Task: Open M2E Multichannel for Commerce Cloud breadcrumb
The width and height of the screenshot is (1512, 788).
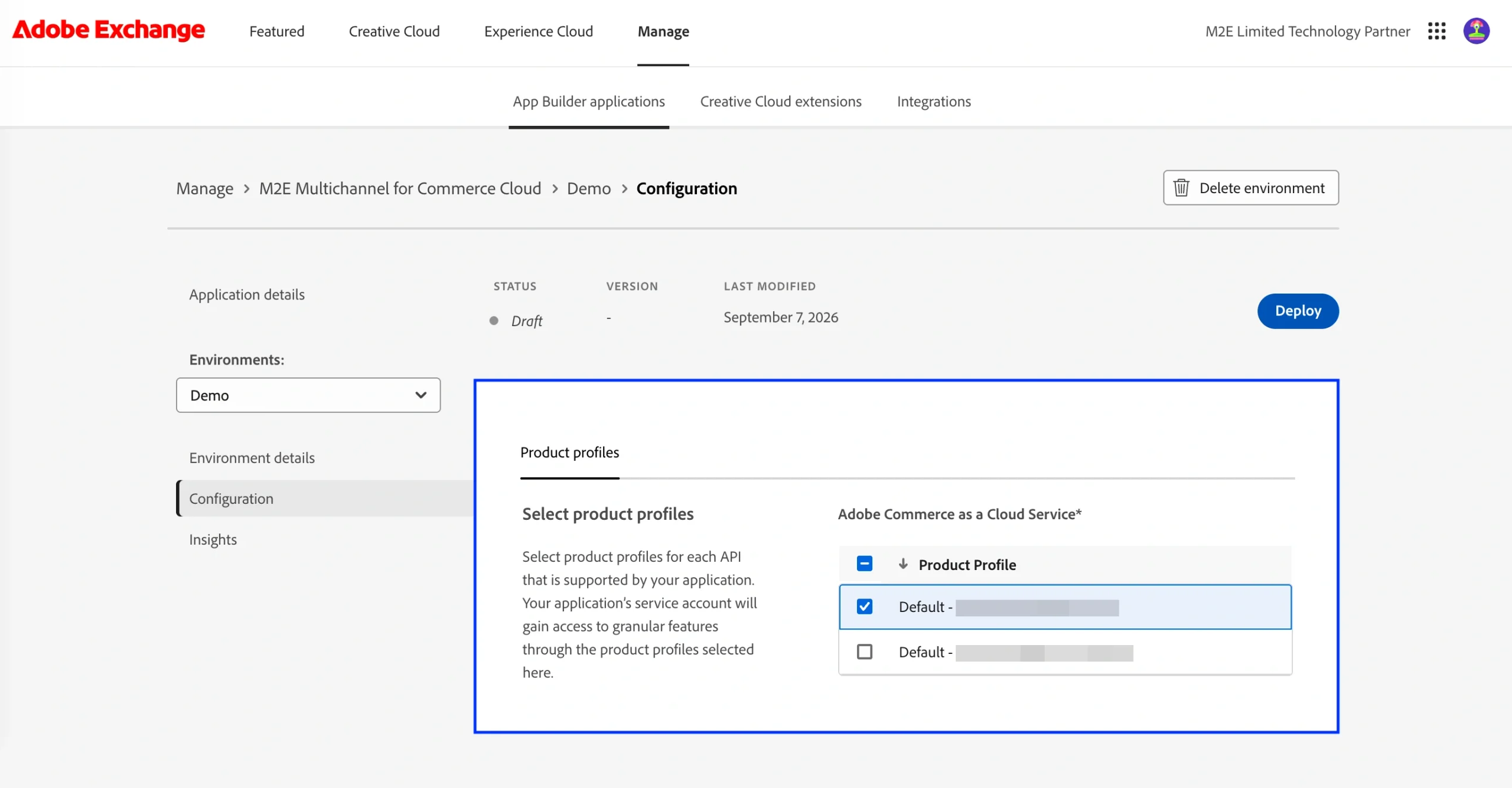Action: [x=400, y=188]
